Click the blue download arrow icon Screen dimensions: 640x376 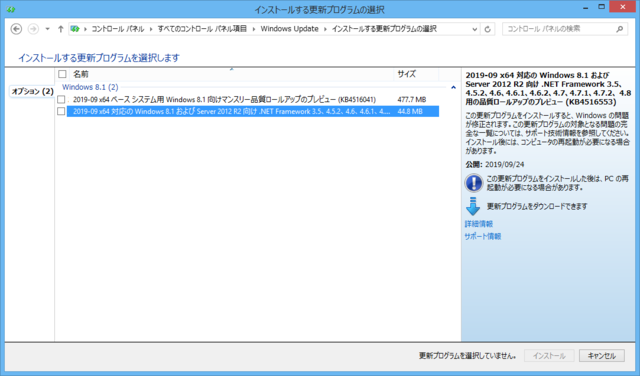pos(473,206)
